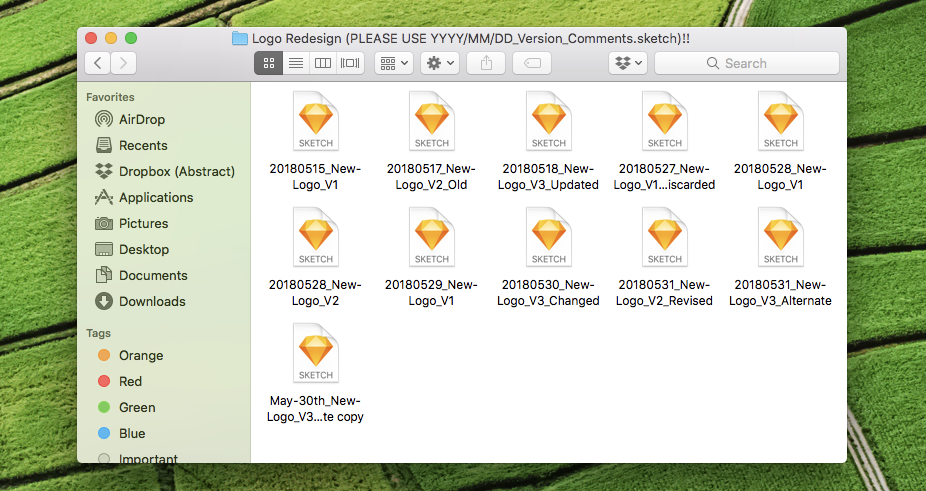Open the item arrangement dropdown
Screen dimensions: 926x491
point(394,63)
